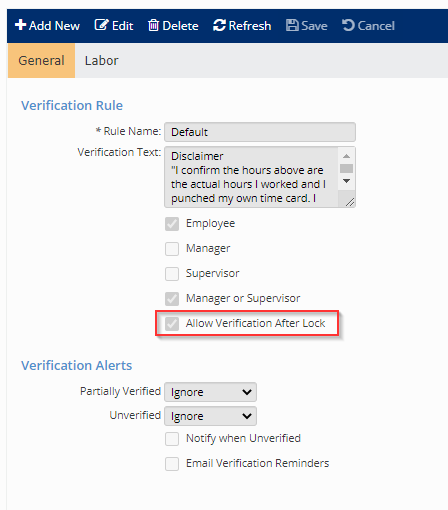Click up arrow in Verification Text scrollbar
The width and height of the screenshot is (448, 510).
(x=346, y=156)
